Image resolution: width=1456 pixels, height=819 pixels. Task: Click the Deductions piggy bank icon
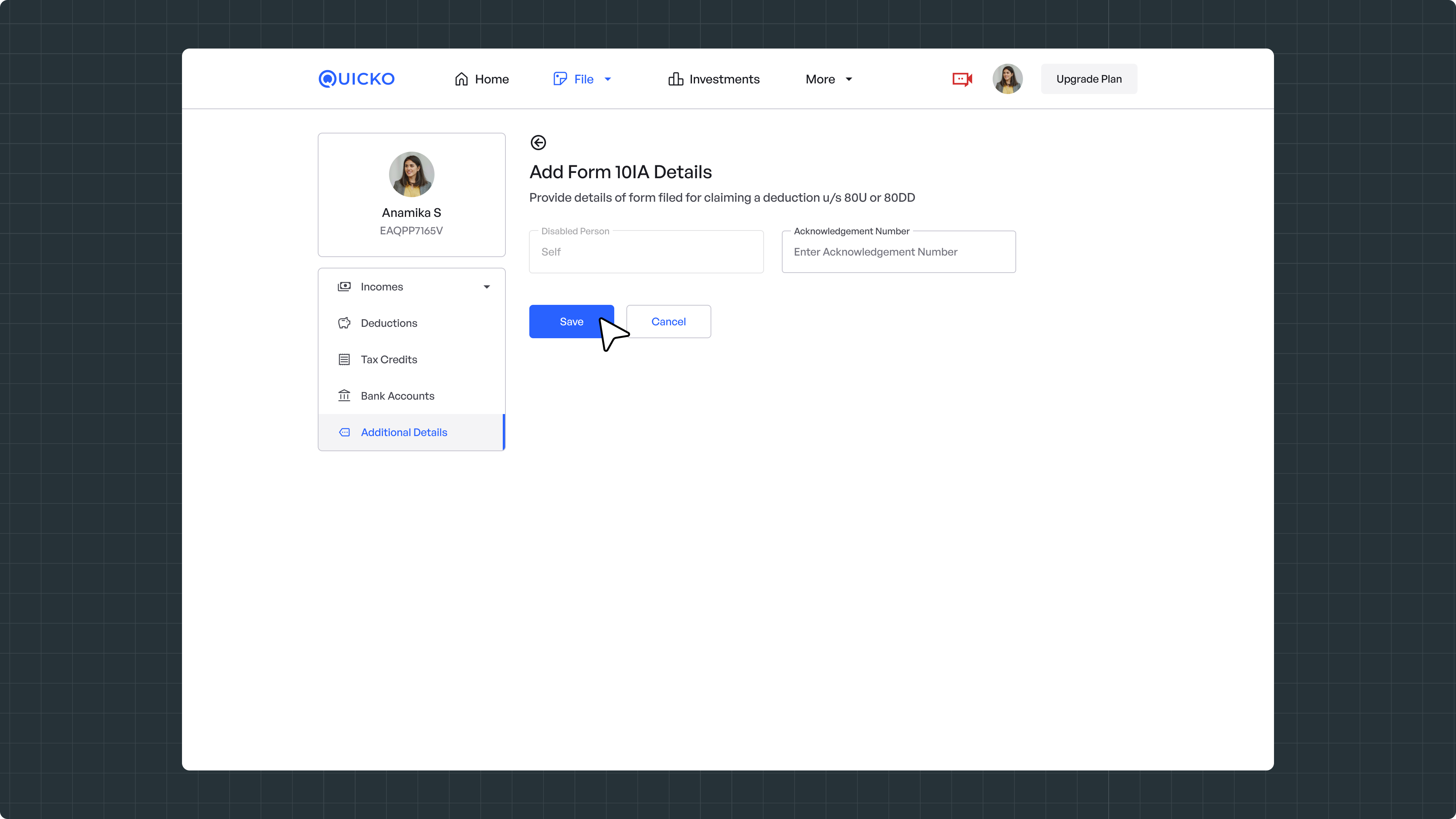[344, 323]
